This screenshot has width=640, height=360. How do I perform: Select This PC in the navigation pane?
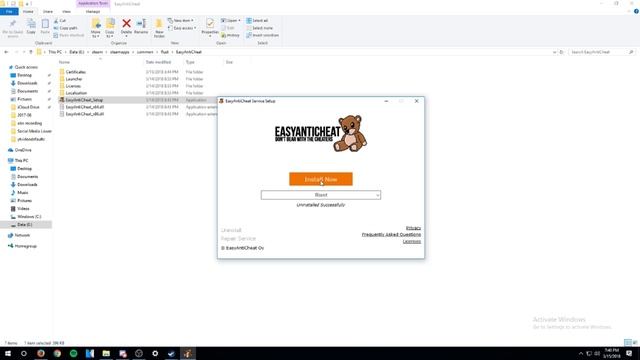pos(21,160)
